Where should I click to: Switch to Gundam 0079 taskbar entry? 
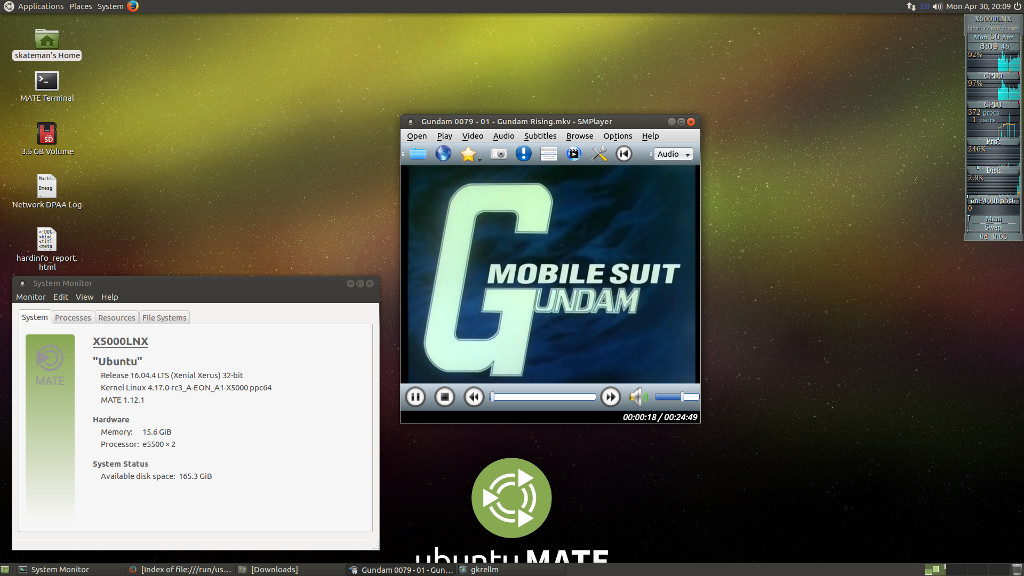coord(401,569)
